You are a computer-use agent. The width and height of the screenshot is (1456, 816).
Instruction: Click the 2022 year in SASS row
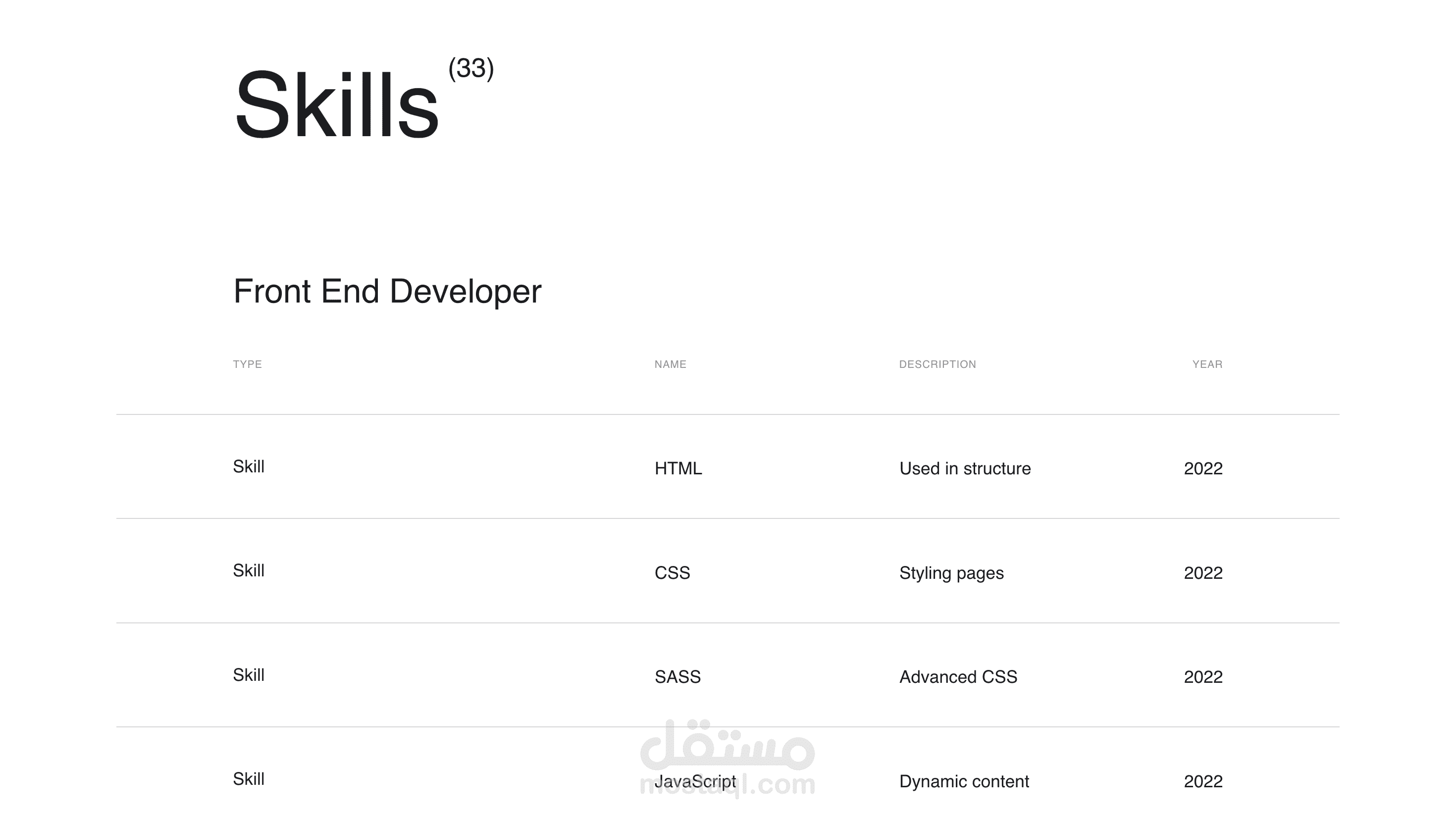1203,677
